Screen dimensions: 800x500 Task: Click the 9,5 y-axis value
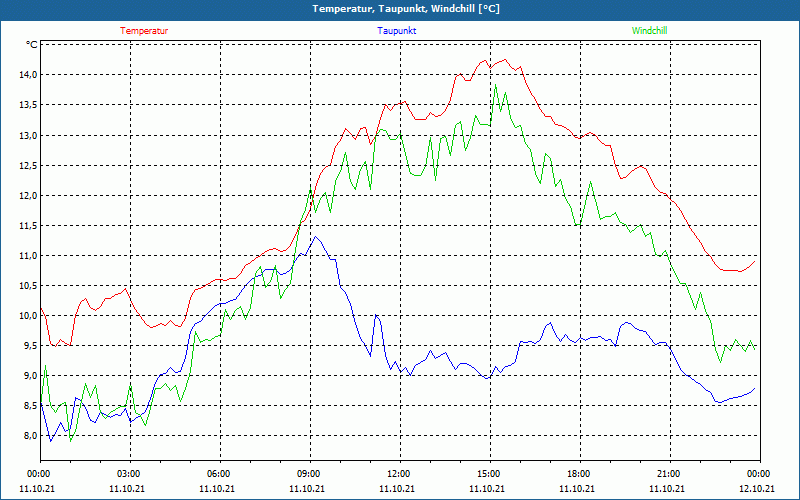click(31, 346)
